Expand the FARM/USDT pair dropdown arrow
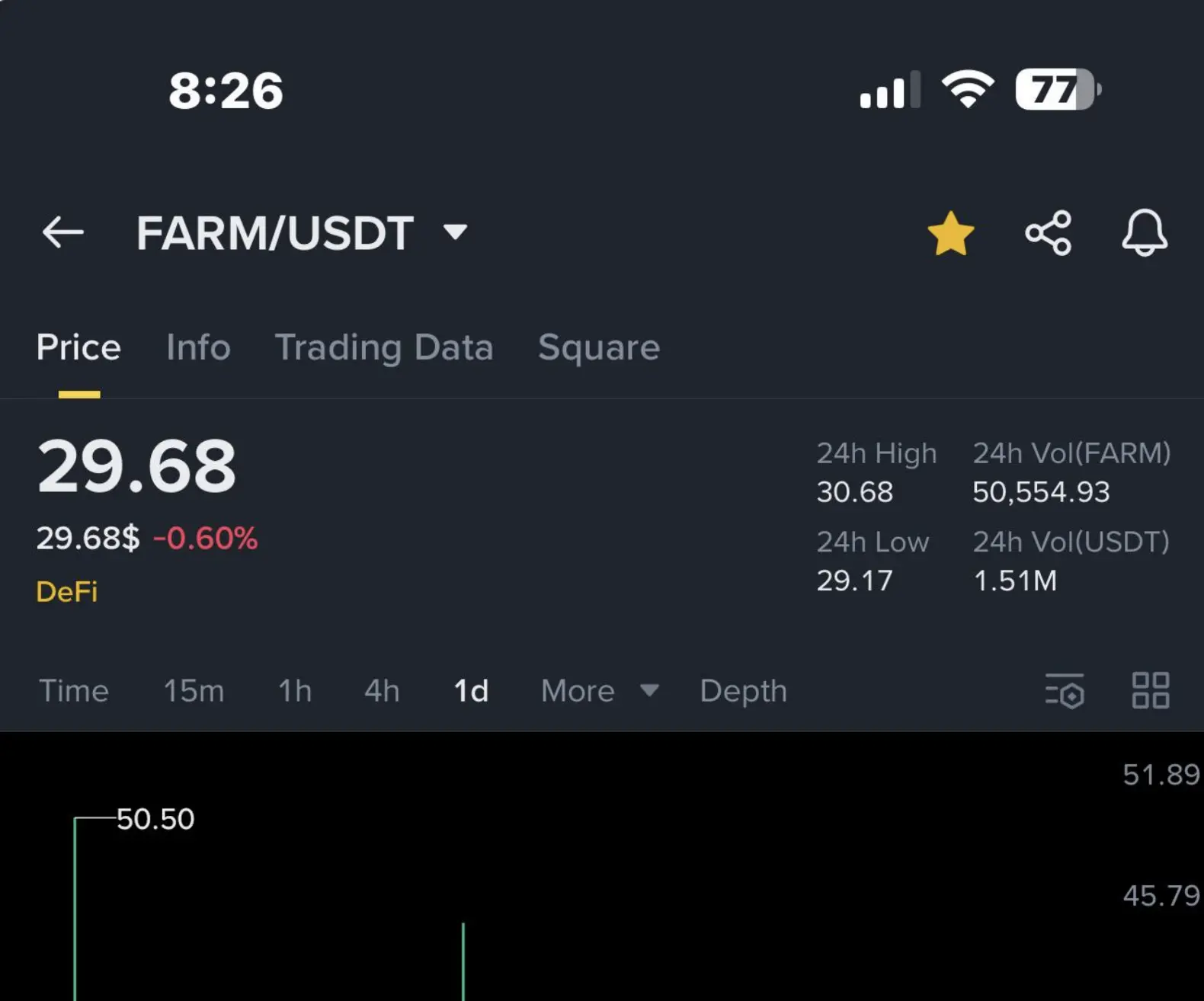The image size is (1204, 1001). [455, 232]
